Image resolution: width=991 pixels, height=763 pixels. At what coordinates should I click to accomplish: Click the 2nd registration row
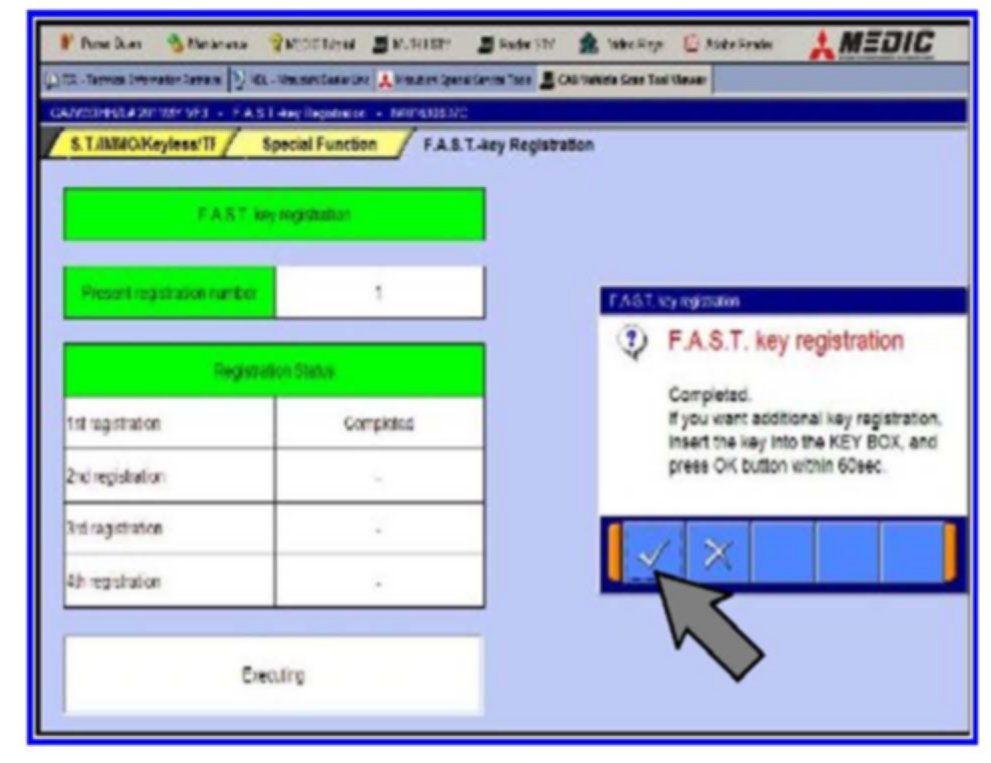coord(274,476)
